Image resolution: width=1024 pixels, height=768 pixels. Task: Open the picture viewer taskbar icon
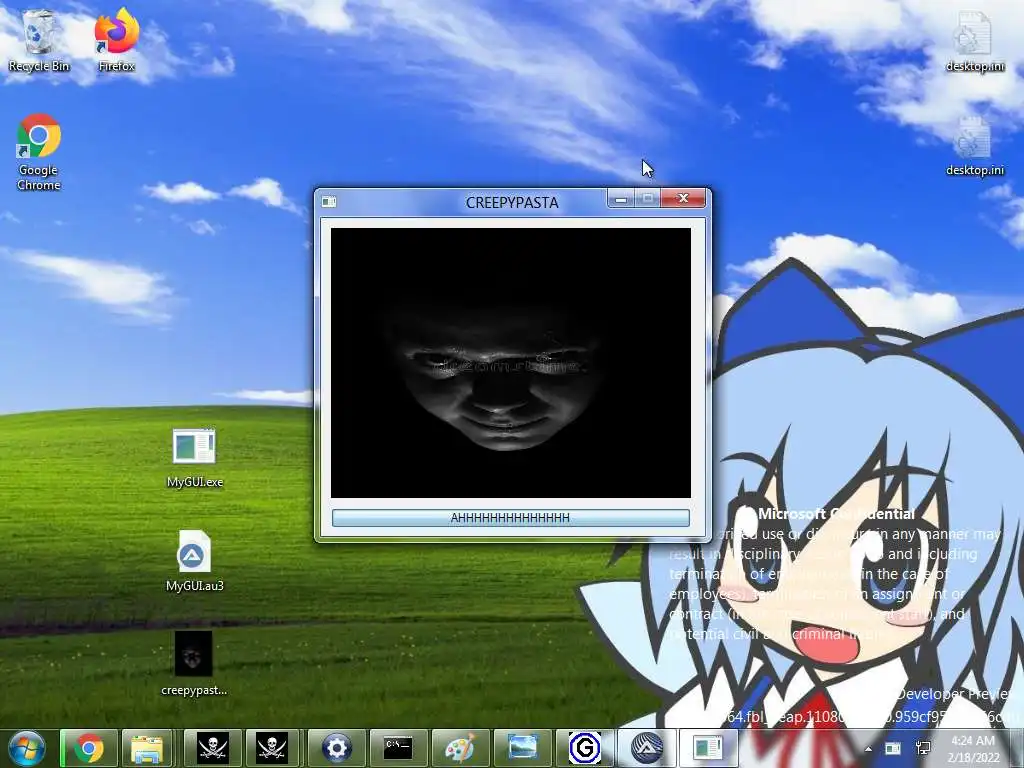click(x=522, y=748)
